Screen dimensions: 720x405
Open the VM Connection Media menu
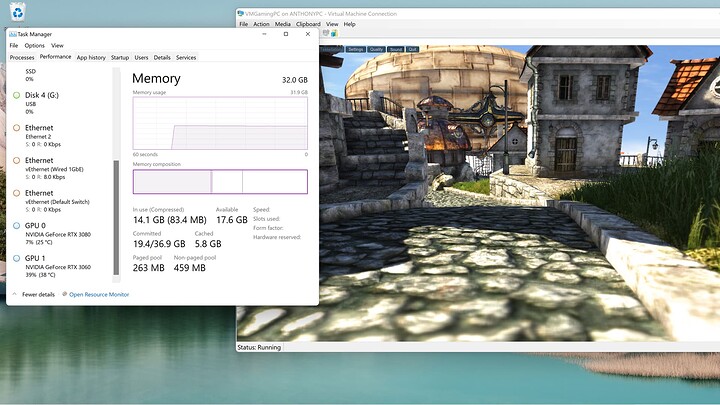pos(282,24)
